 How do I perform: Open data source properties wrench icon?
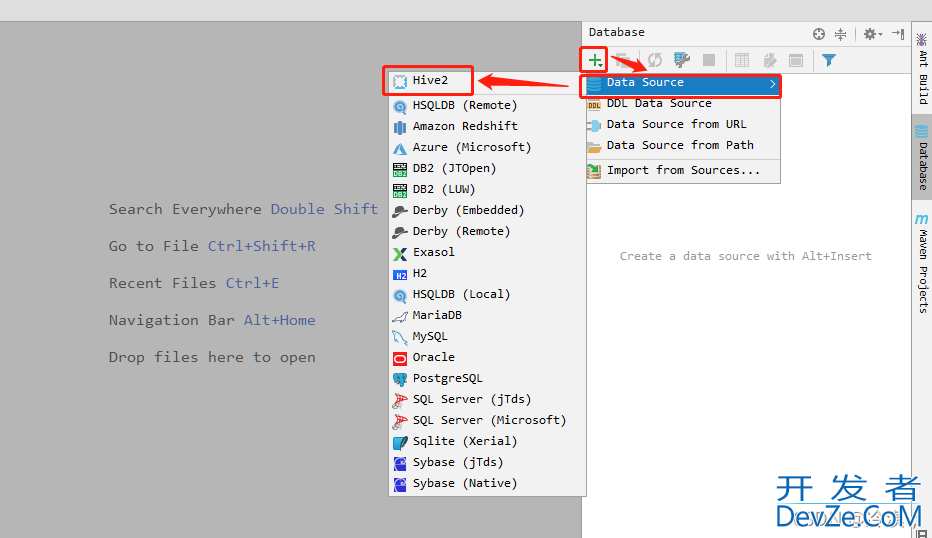tap(681, 60)
